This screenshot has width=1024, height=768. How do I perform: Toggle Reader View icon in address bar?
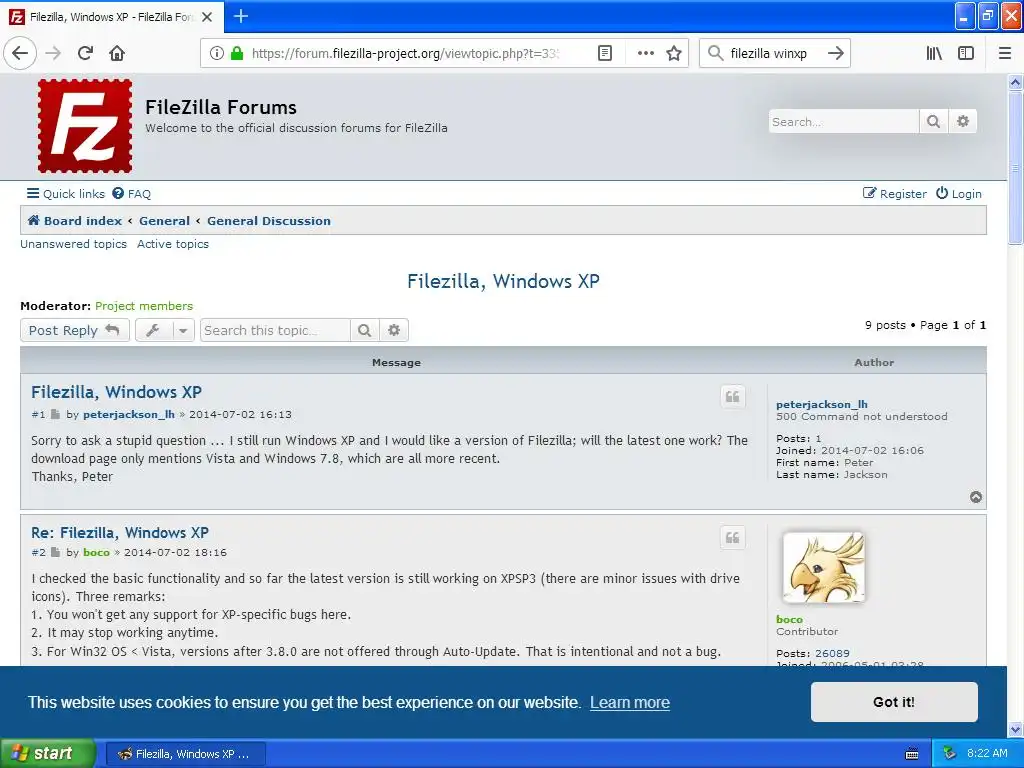605,53
